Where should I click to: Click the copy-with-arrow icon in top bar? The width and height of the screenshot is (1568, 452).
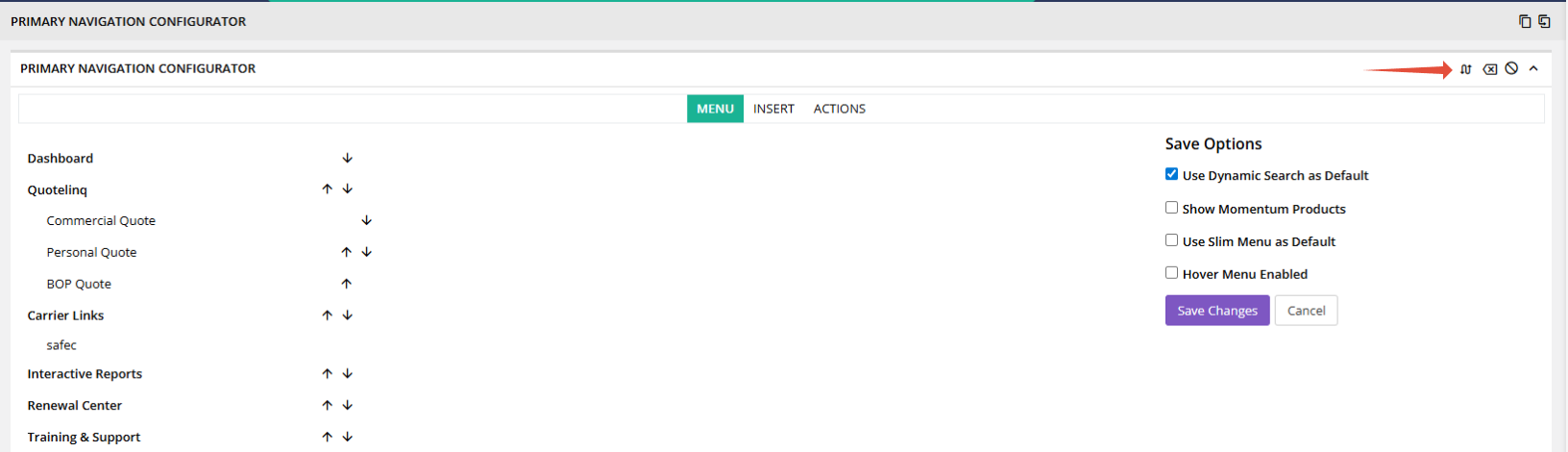[1544, 21]
